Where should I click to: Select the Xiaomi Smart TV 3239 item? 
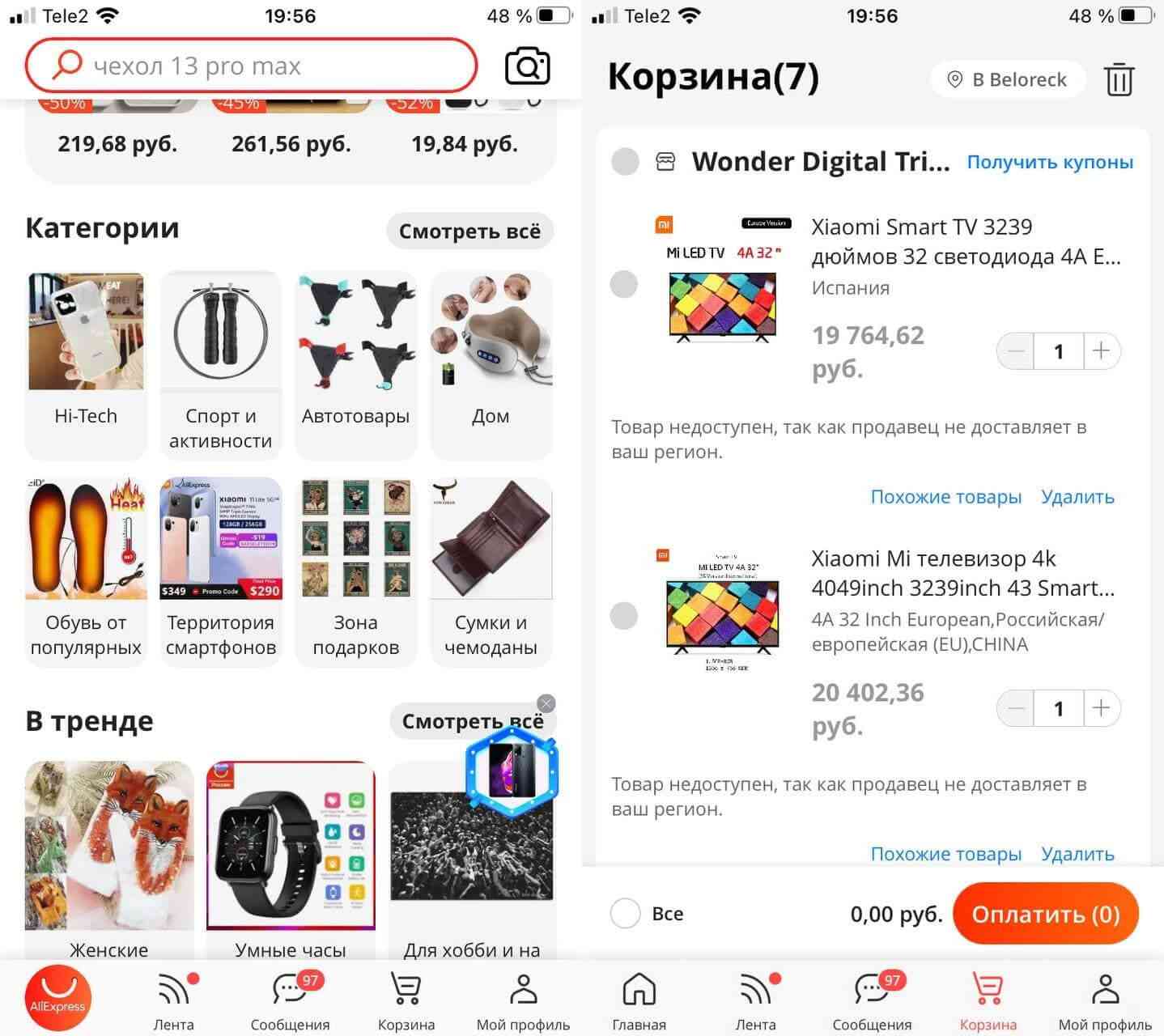tap(624, 284)
